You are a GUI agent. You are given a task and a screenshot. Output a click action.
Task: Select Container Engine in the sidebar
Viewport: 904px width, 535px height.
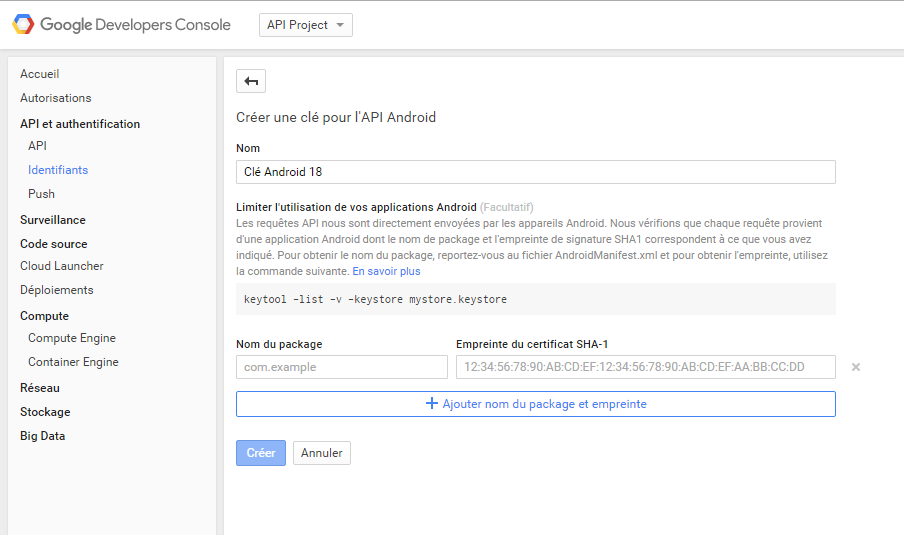pos(73,363)
